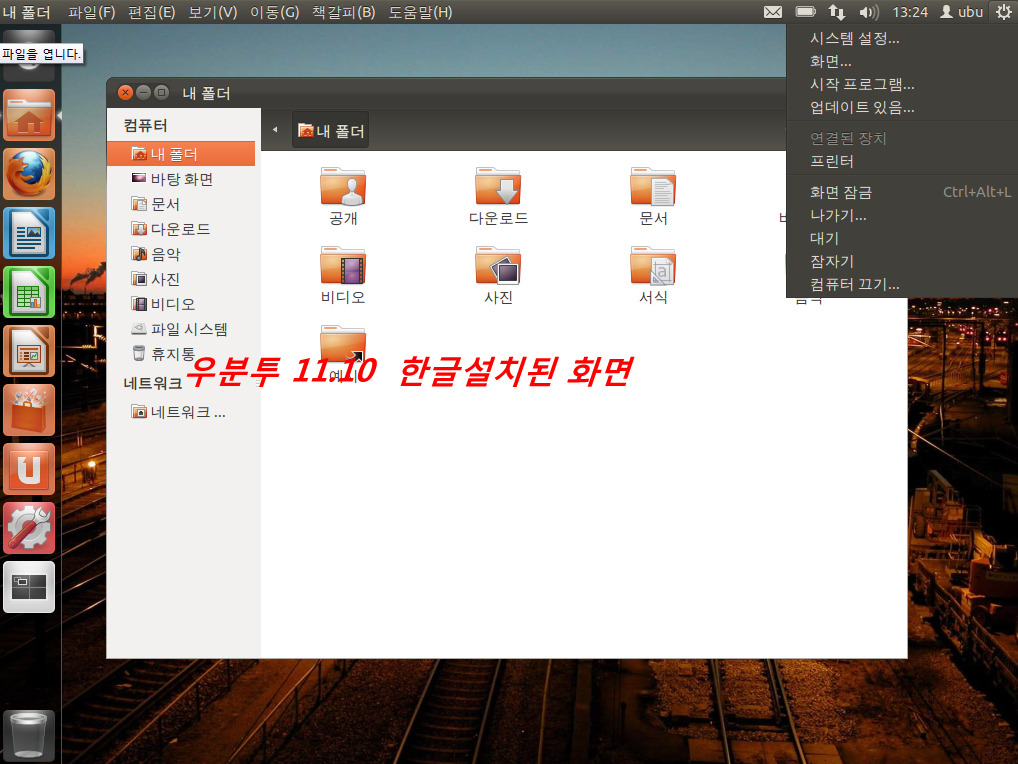Open Ubuntu One launcher icon

(29, 469)
